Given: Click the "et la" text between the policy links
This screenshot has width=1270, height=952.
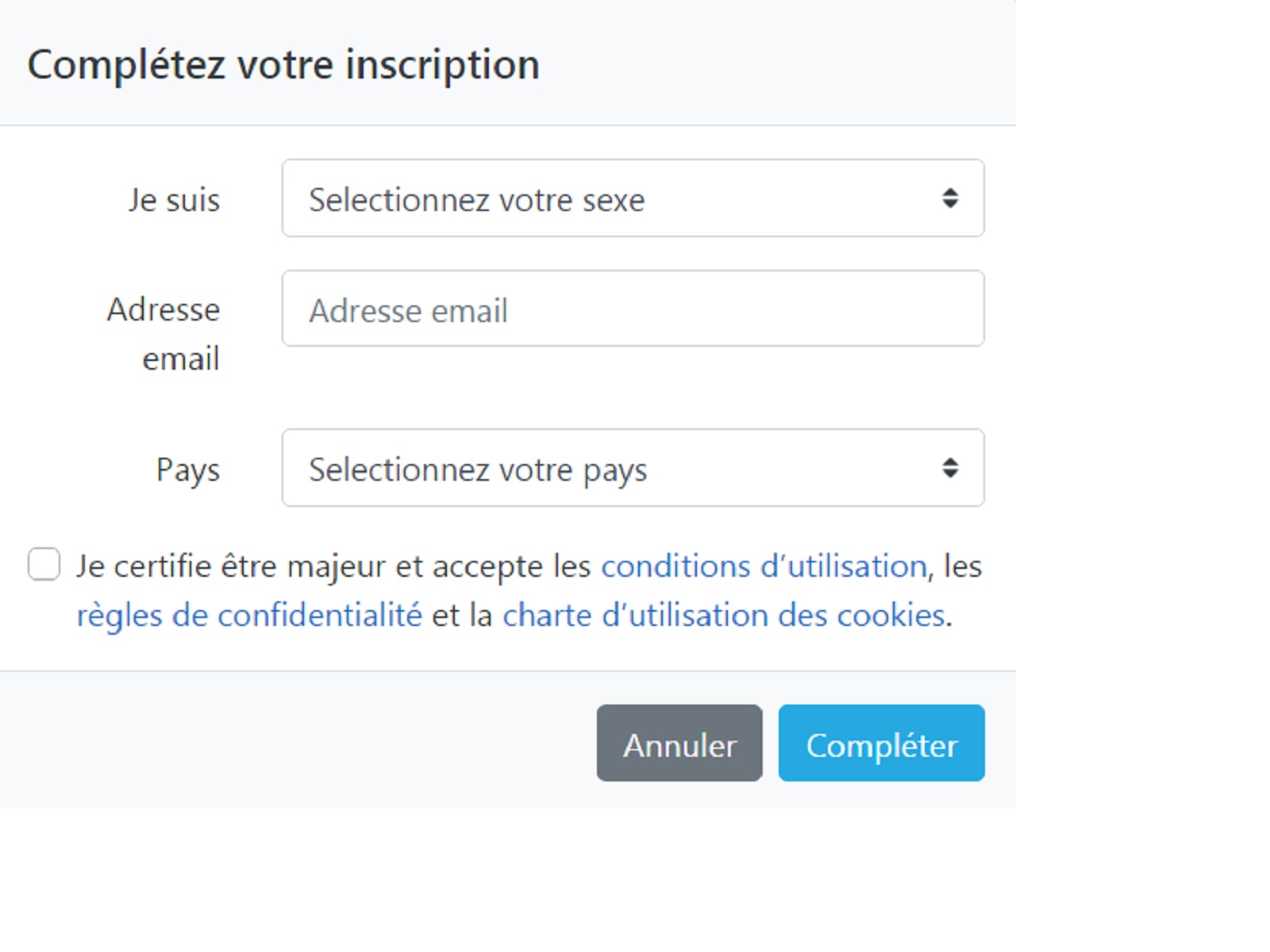Looking at the screenshot, I should pyautogui.click(x=462, y=616).
